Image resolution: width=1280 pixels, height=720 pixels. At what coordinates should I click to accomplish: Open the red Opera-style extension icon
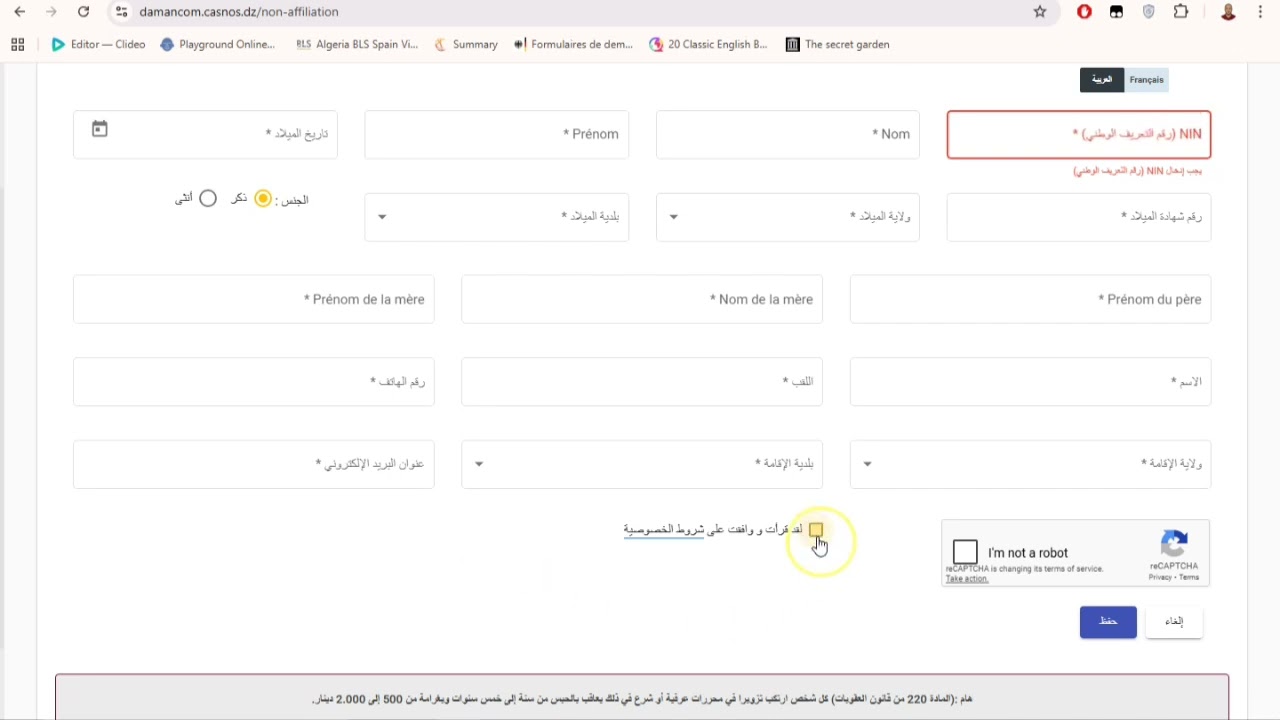[x=1084, y=12]
